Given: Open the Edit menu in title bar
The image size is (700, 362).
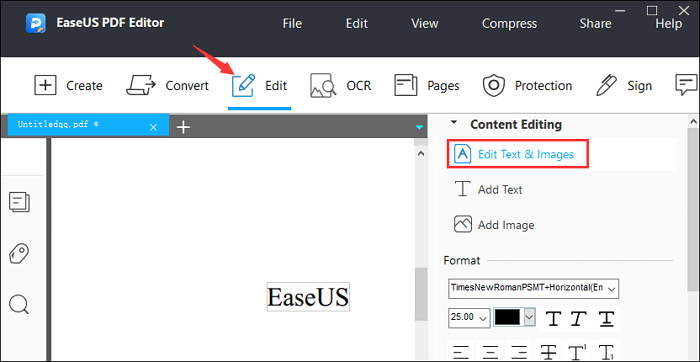Looking at the screenshot, I should [357, 23].
